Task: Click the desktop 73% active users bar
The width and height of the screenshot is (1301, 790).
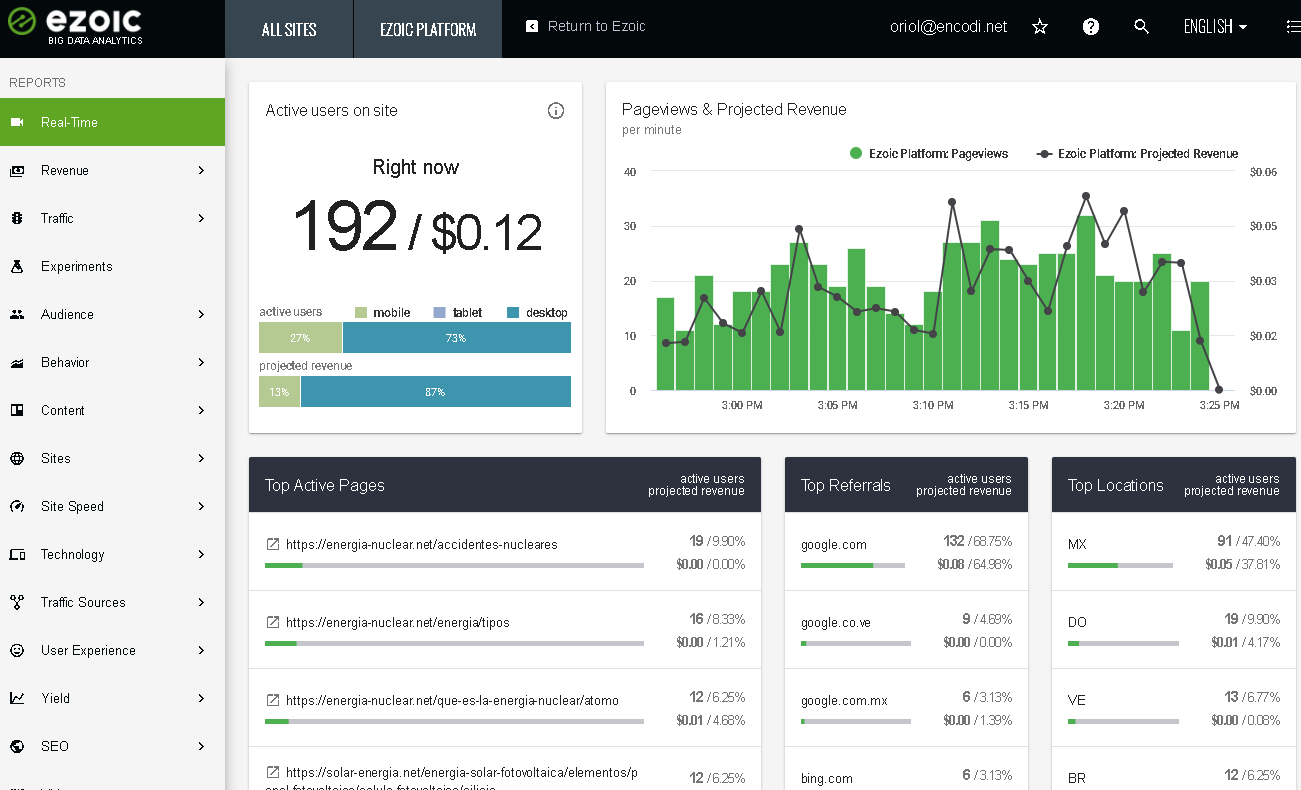Action: tap(457, 338)
